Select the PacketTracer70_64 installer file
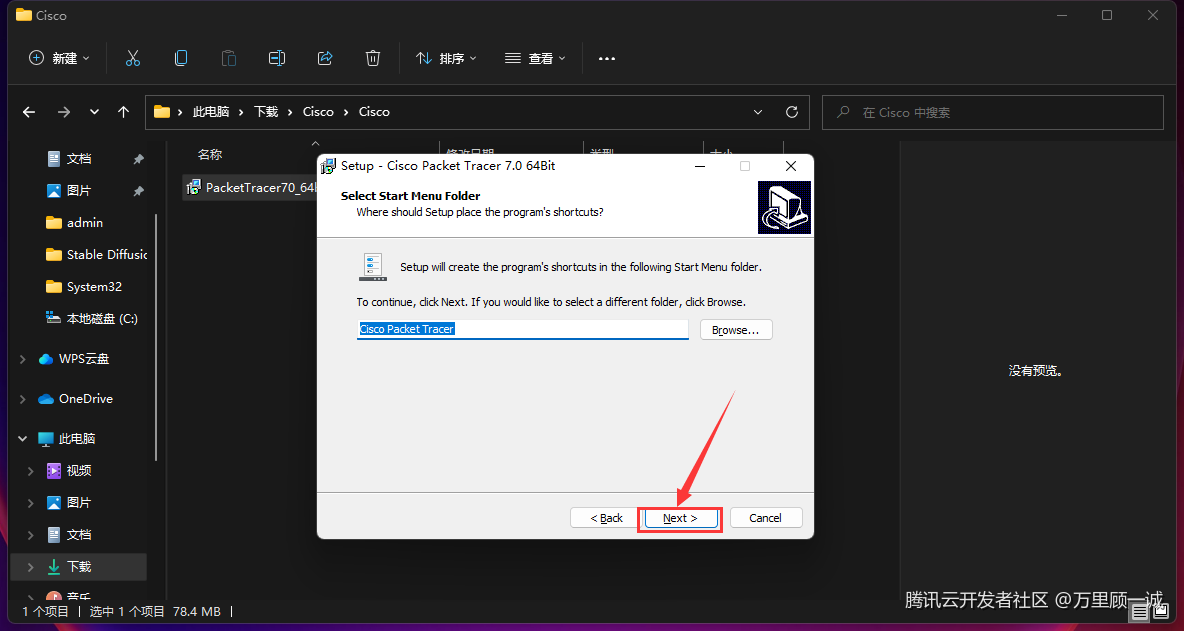Screen dimensions: 1184x631 (x=251, y=187)
